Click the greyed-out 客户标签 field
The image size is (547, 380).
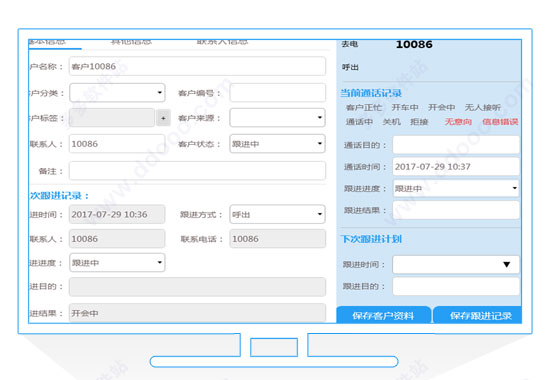pyautogui.click(x=112, y=118)
